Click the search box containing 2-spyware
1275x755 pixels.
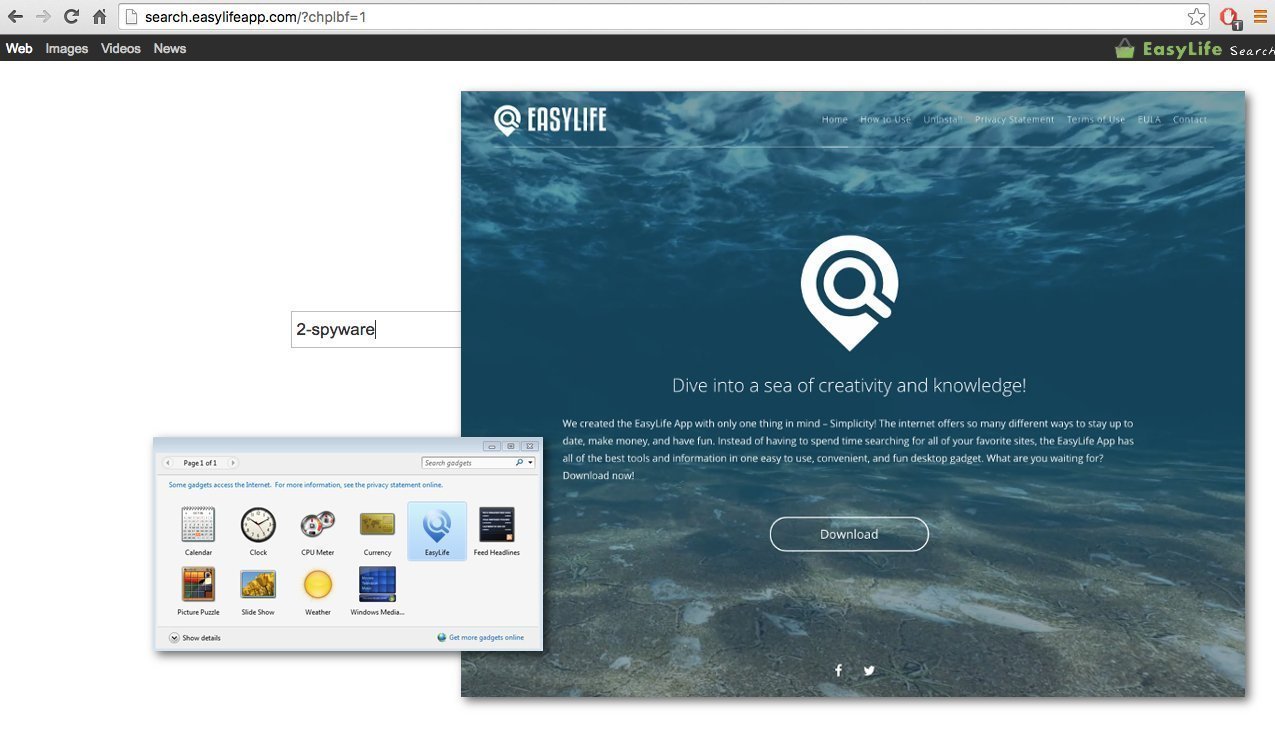tap(376, 329)
